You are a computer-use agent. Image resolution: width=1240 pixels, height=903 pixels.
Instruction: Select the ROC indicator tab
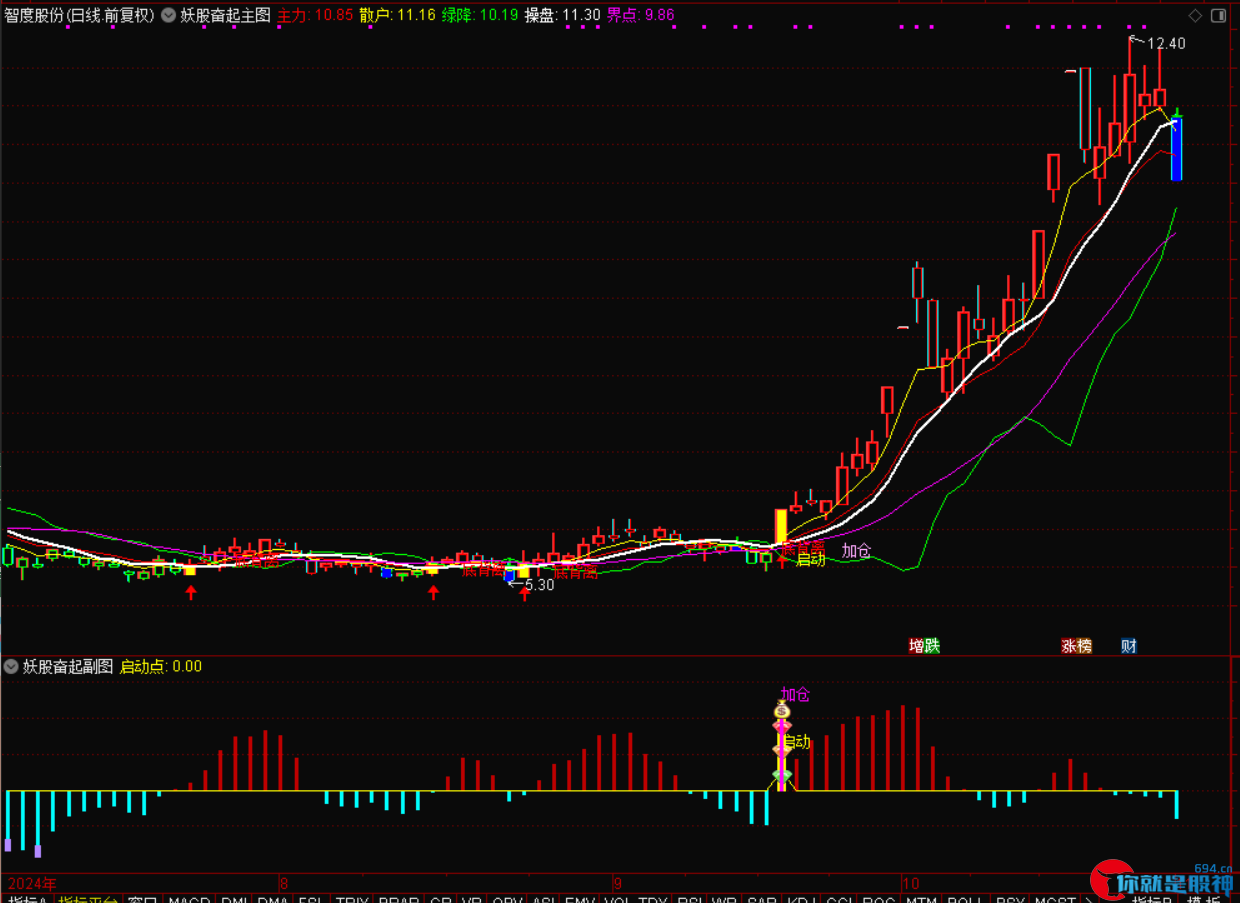(878, 899)
